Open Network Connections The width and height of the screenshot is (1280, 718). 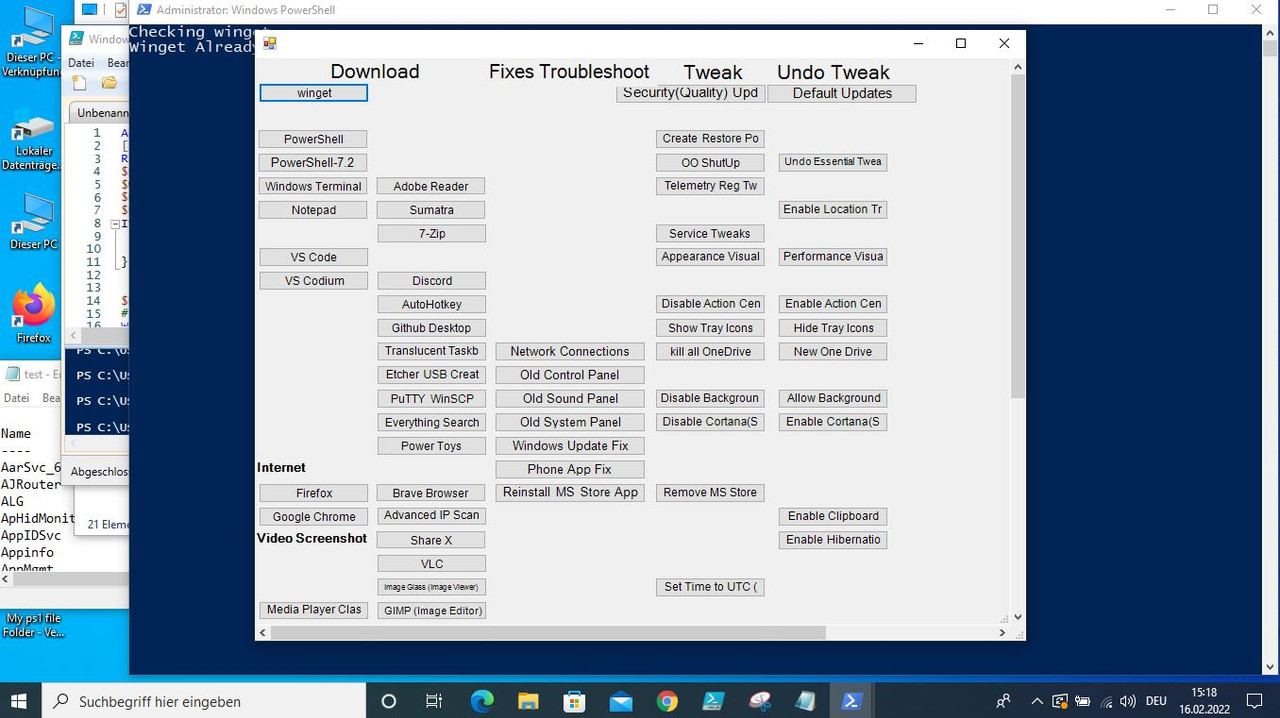pyautogui.click(x=570, y=351)
